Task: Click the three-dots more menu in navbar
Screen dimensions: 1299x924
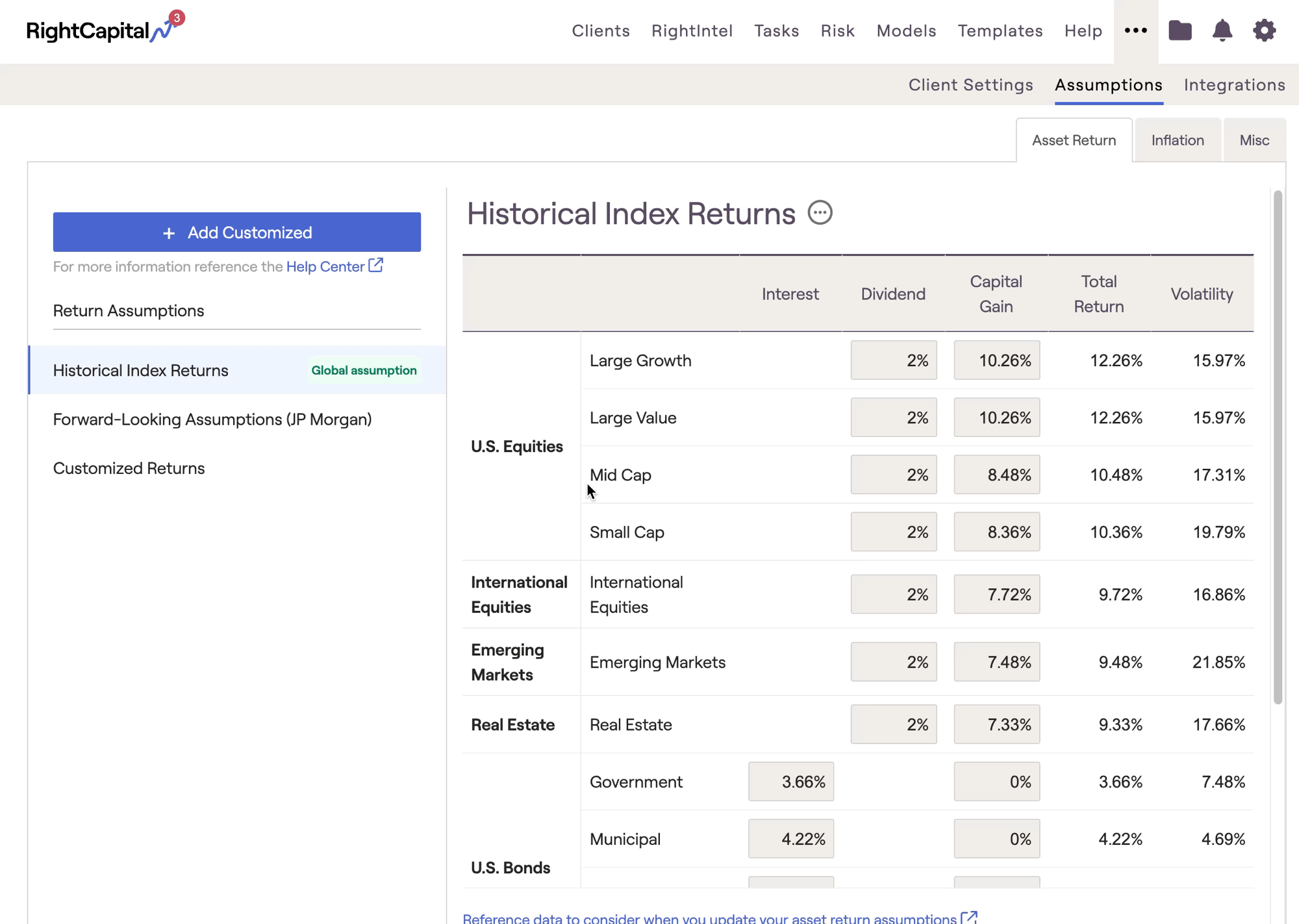Action: pos(1135,31)
